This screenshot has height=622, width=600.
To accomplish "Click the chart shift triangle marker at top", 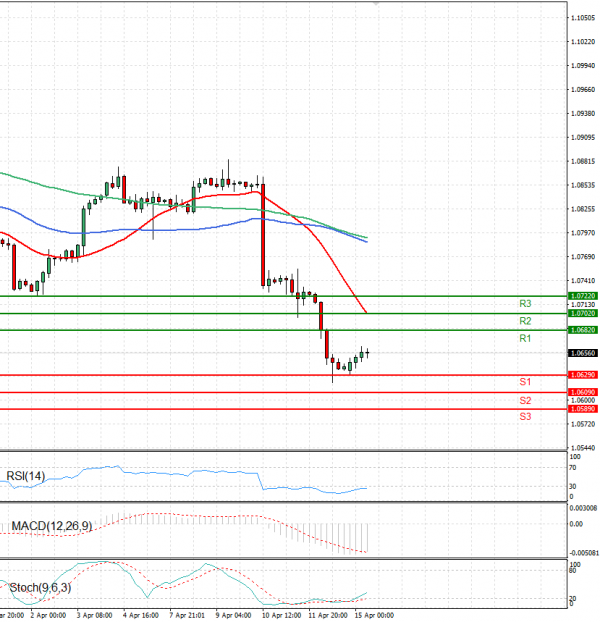I will (x=376, y=5).
